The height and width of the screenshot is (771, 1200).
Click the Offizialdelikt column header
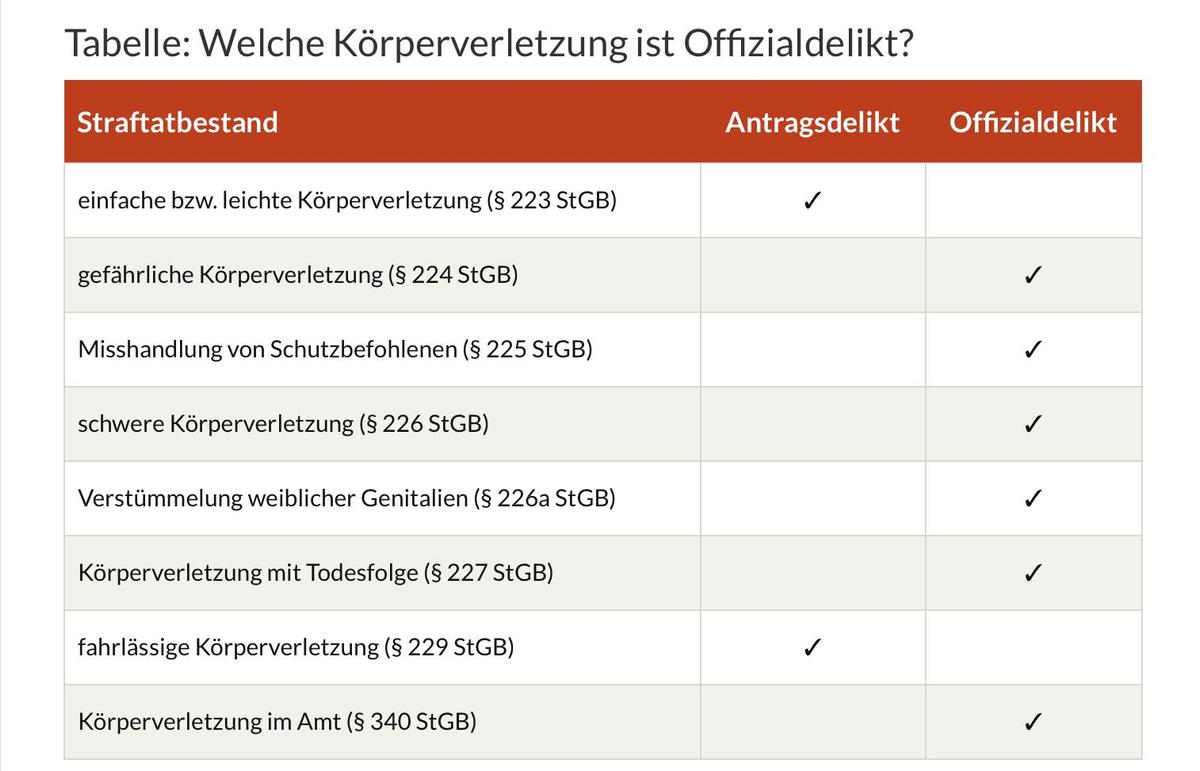coord(1033,123)
